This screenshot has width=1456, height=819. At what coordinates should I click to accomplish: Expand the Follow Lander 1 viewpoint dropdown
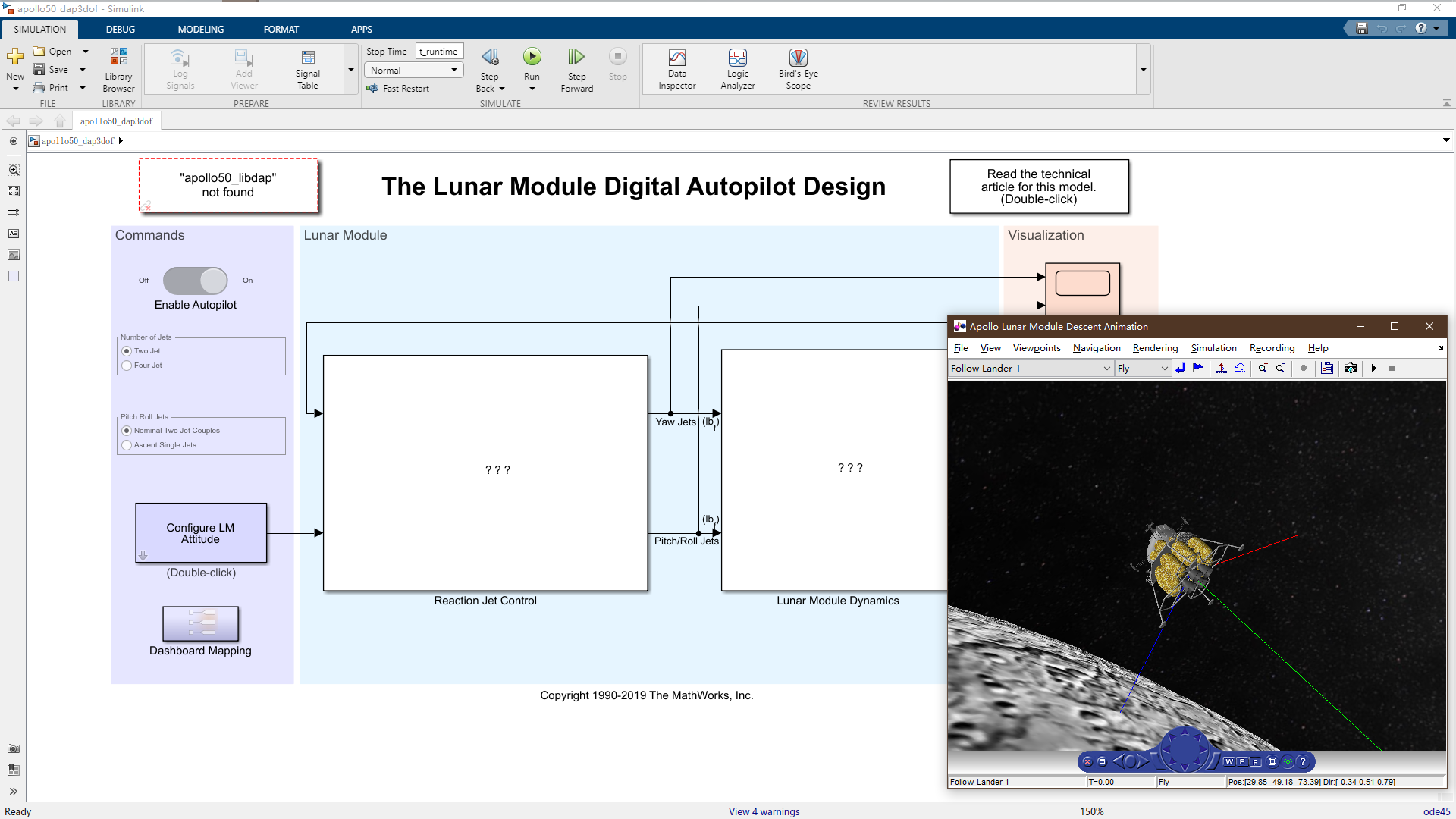1106,369
